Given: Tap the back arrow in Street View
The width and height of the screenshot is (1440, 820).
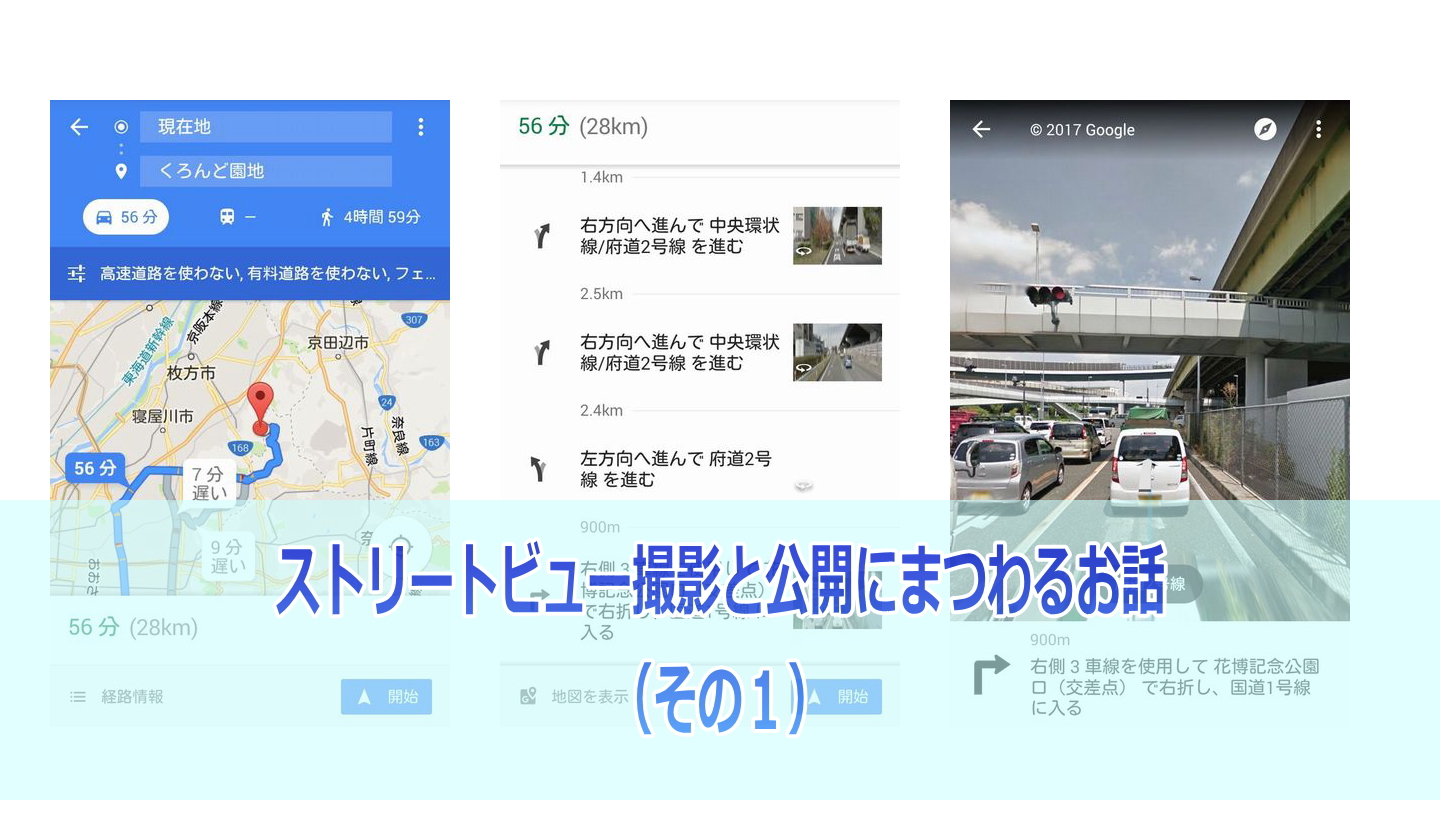Looking at the screenshot, I should 981,129.
